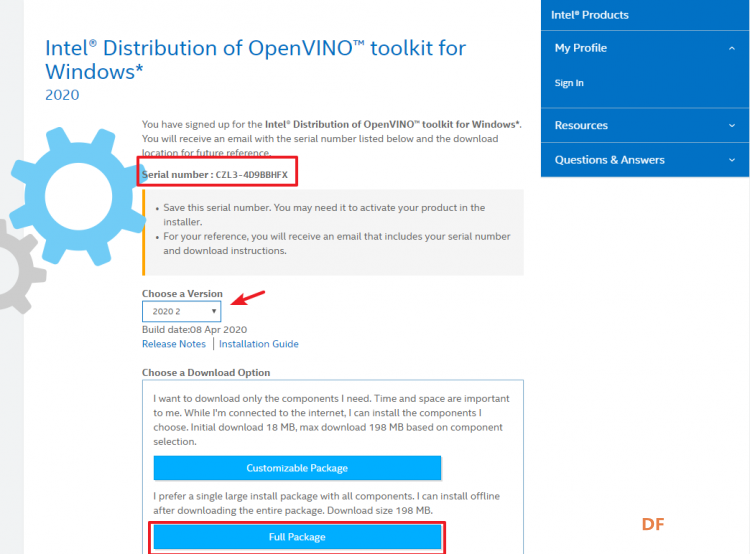This screenshot has height=554, width=750.
Task: Expand Questions & Answers section
Action: [731, 160]
